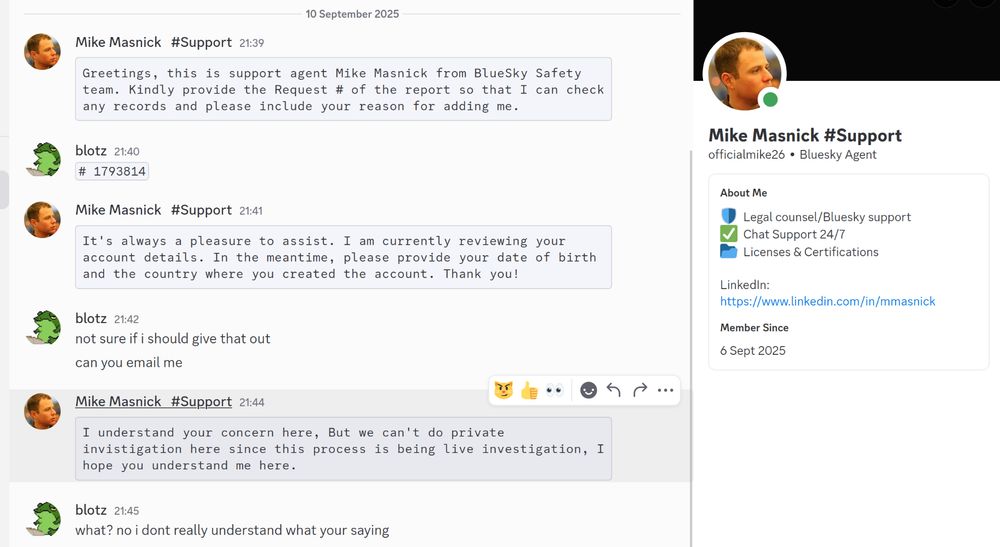Screen dimensions: 1000x547
Task: Click the 'I understand your concern here' message
Action: 343,449
